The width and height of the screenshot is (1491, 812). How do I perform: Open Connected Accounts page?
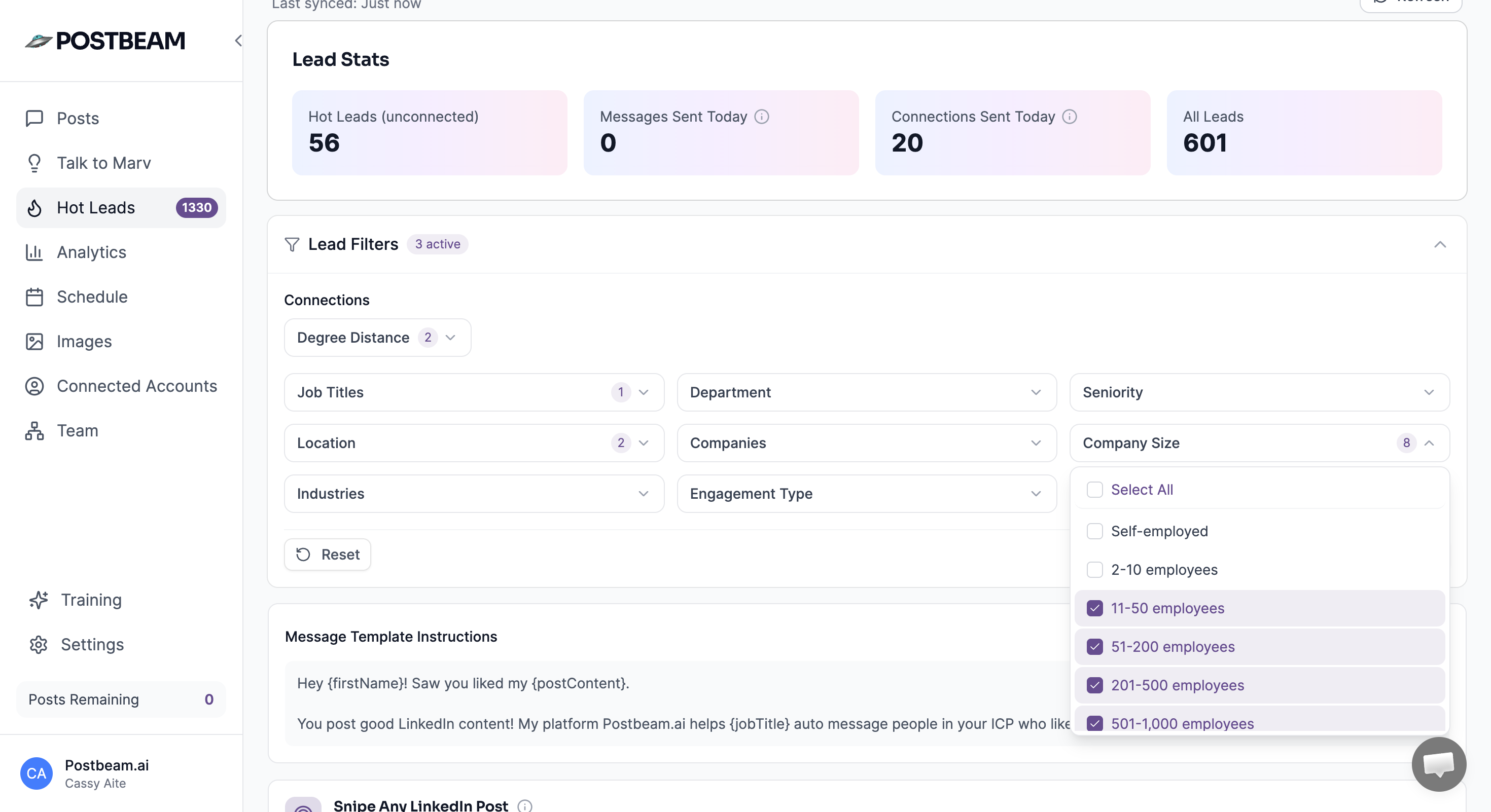point(136,386)
